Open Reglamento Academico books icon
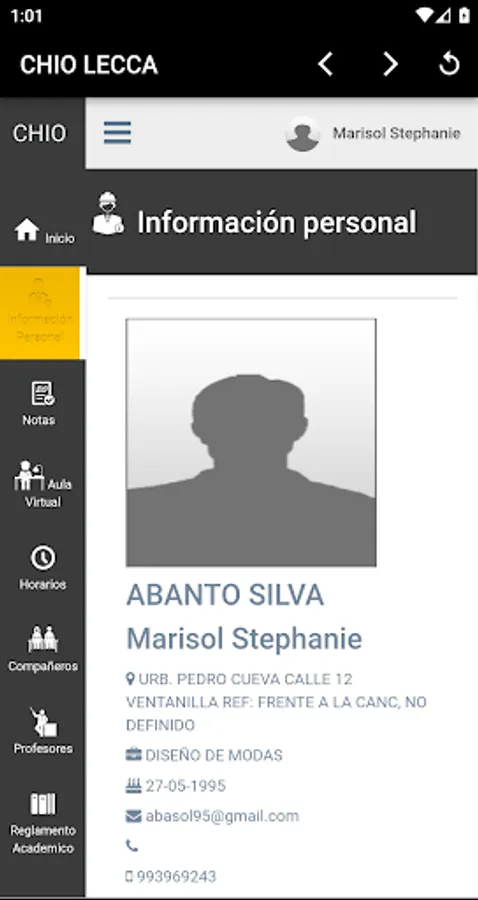This screenshot has height=900, width=478. [x=43, y=804]
